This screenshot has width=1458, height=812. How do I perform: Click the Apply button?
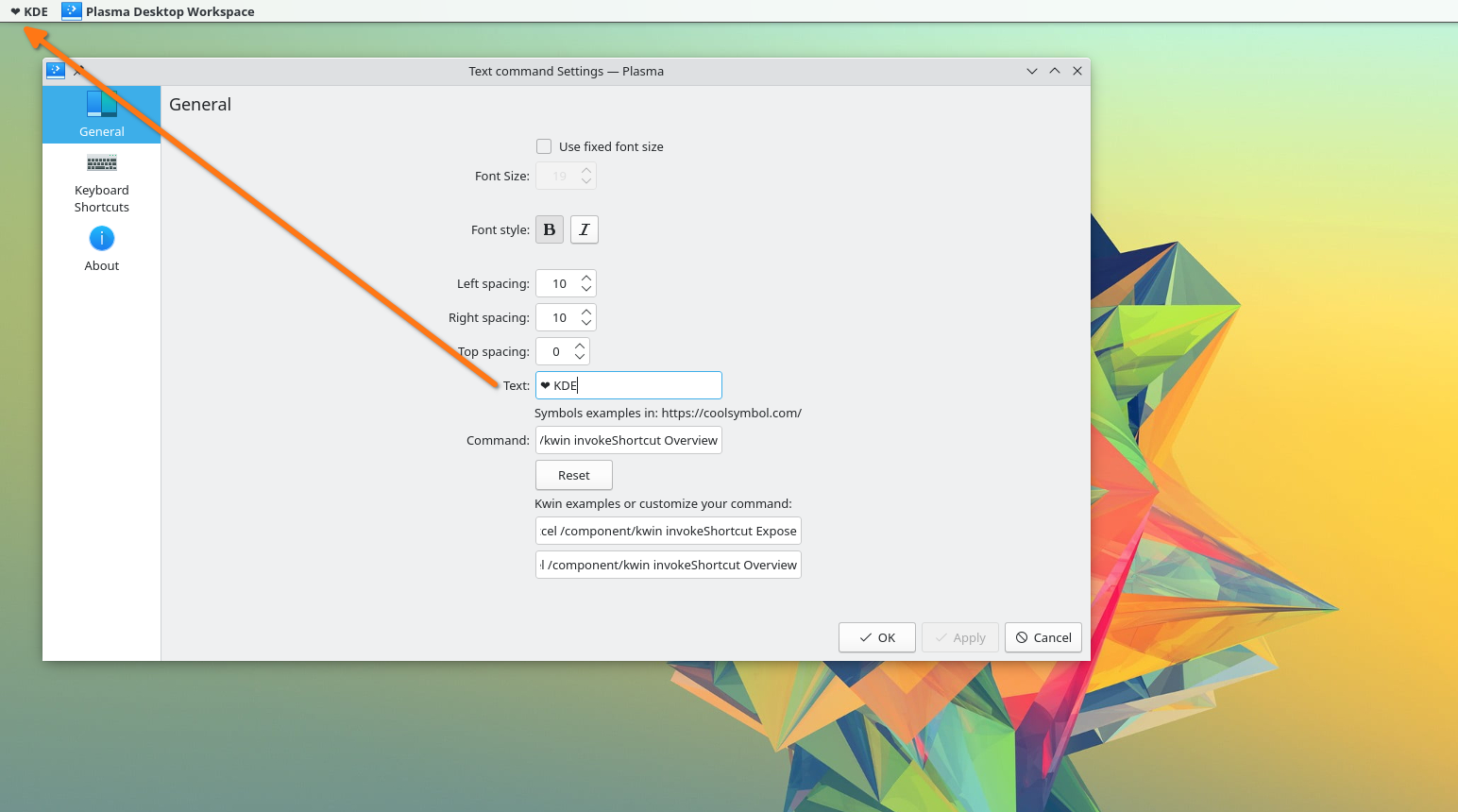tap(960, 637)
